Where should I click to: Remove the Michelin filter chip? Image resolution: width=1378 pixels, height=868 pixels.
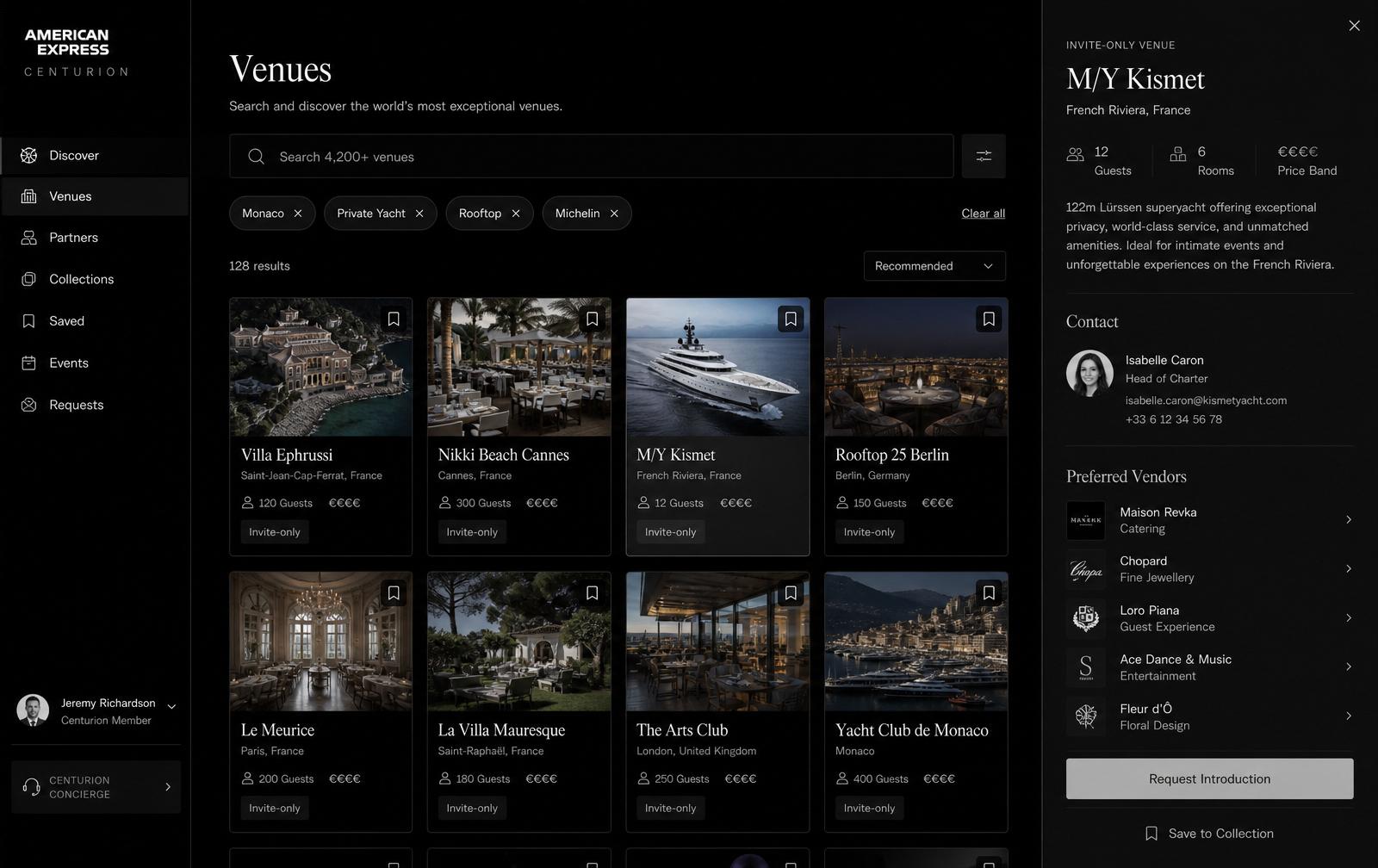[614, 214]
